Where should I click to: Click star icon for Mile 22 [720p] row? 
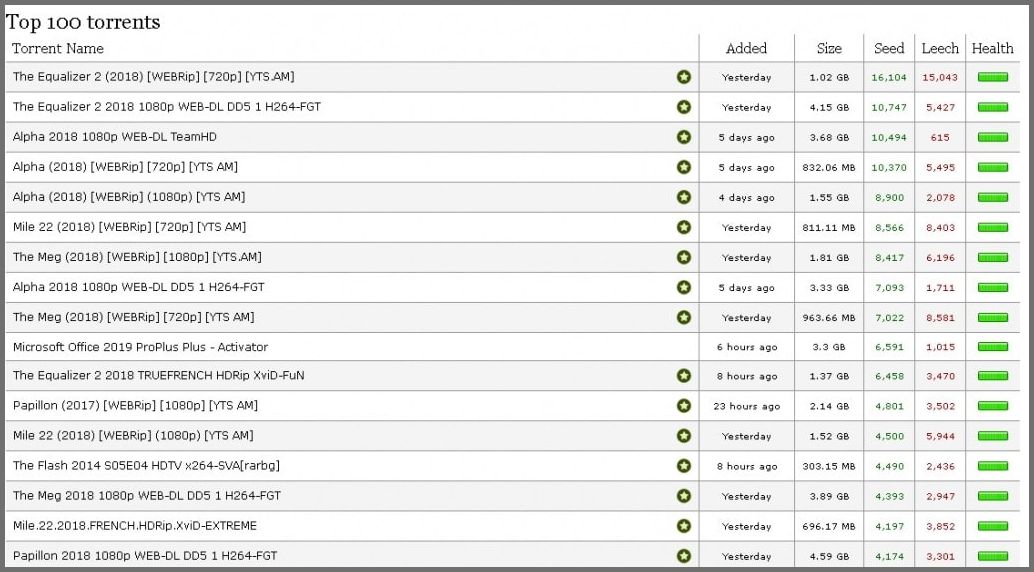pos(684,227)
